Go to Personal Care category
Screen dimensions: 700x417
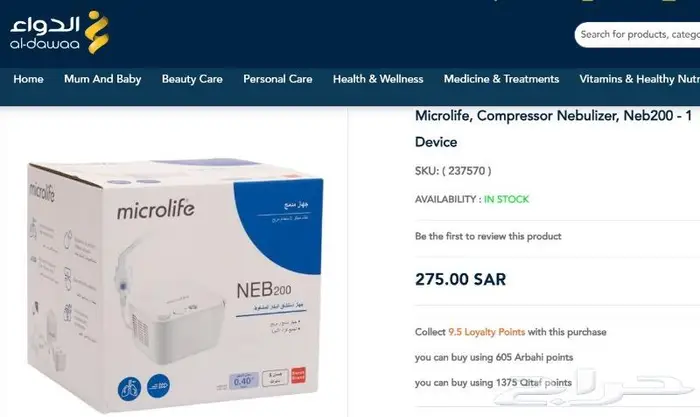point(278,79)
